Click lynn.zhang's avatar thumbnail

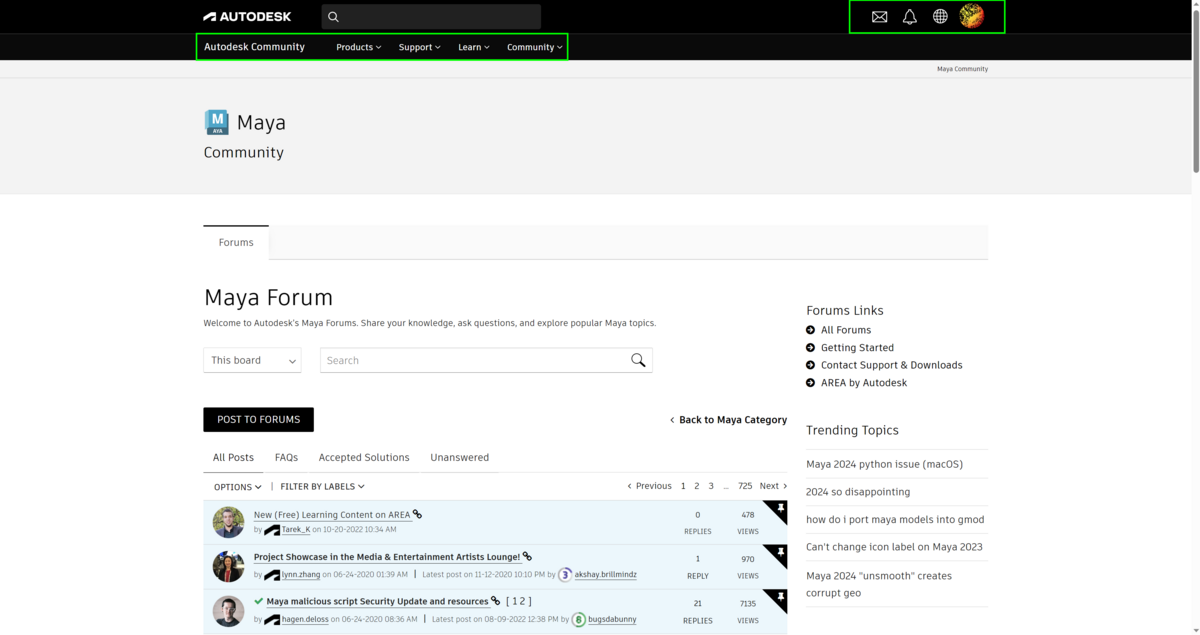229,566
